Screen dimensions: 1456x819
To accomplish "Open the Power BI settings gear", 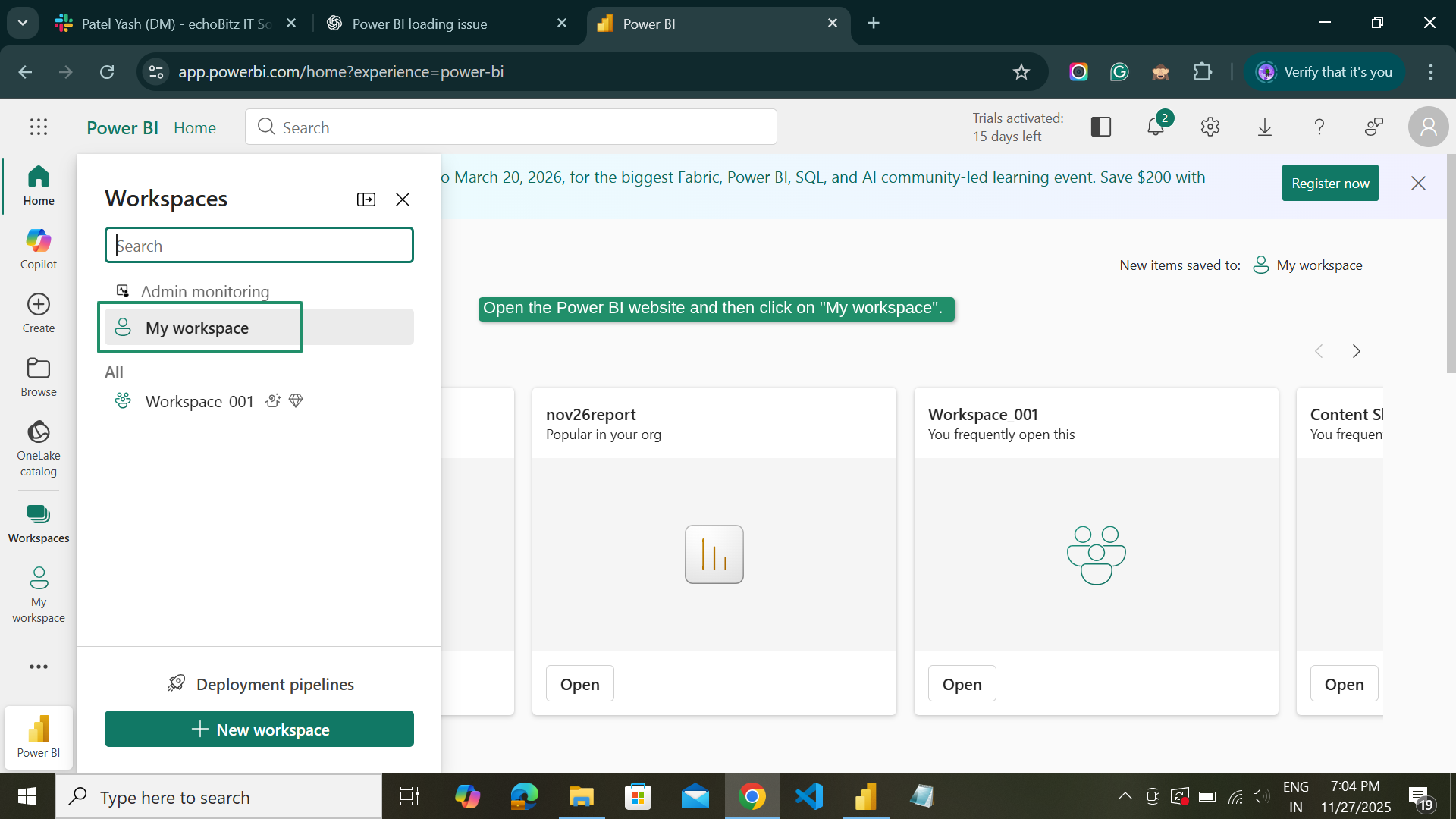I will (x=1210, y=127).
